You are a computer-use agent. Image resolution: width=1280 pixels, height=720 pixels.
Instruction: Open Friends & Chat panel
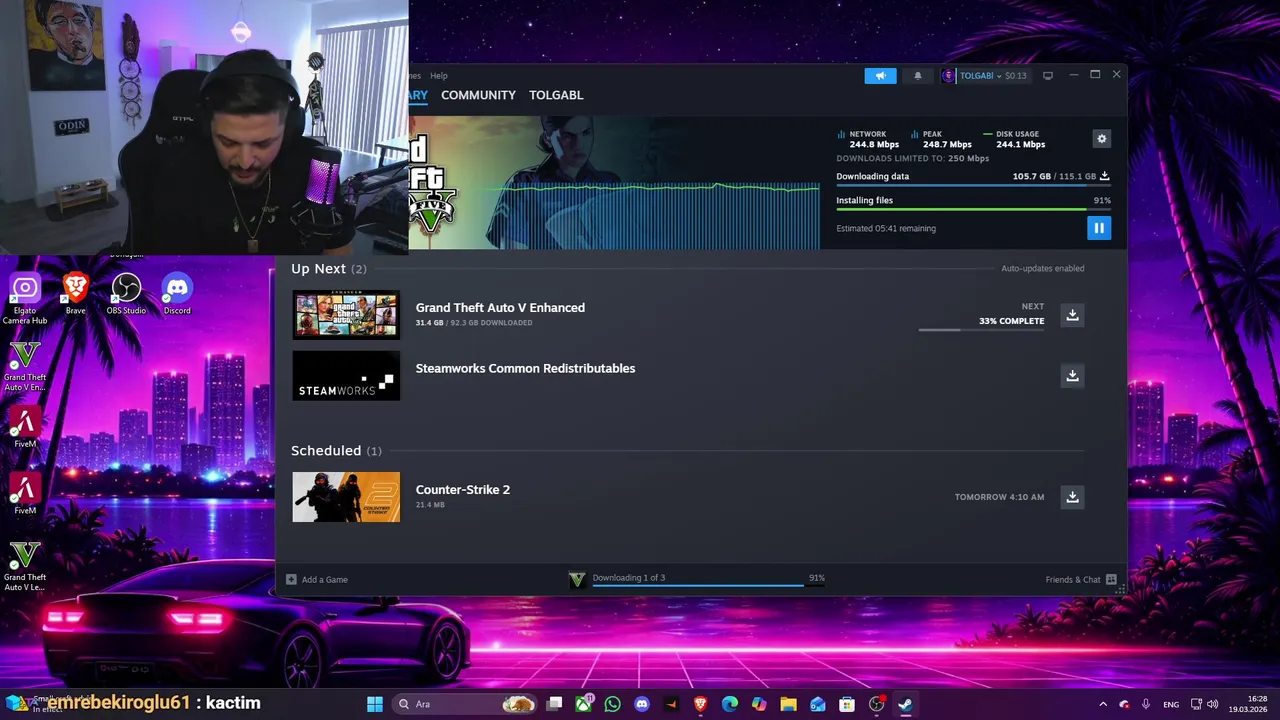[x=1081, y=579]
